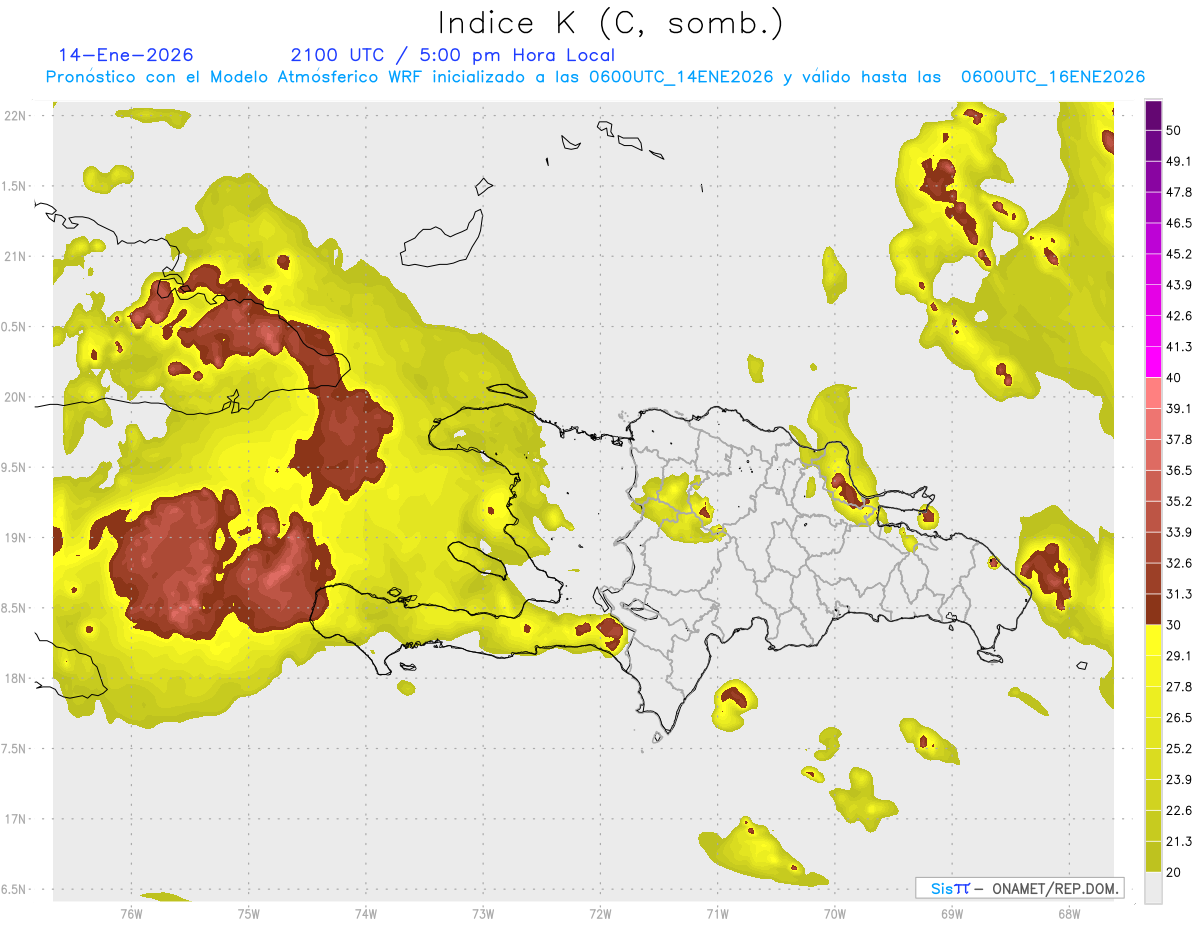The height and width of the screenshot is (927, 1200).
Task: Click the salmon legend swatch between 39.1 and 40
Action: tap(1154, 393)
